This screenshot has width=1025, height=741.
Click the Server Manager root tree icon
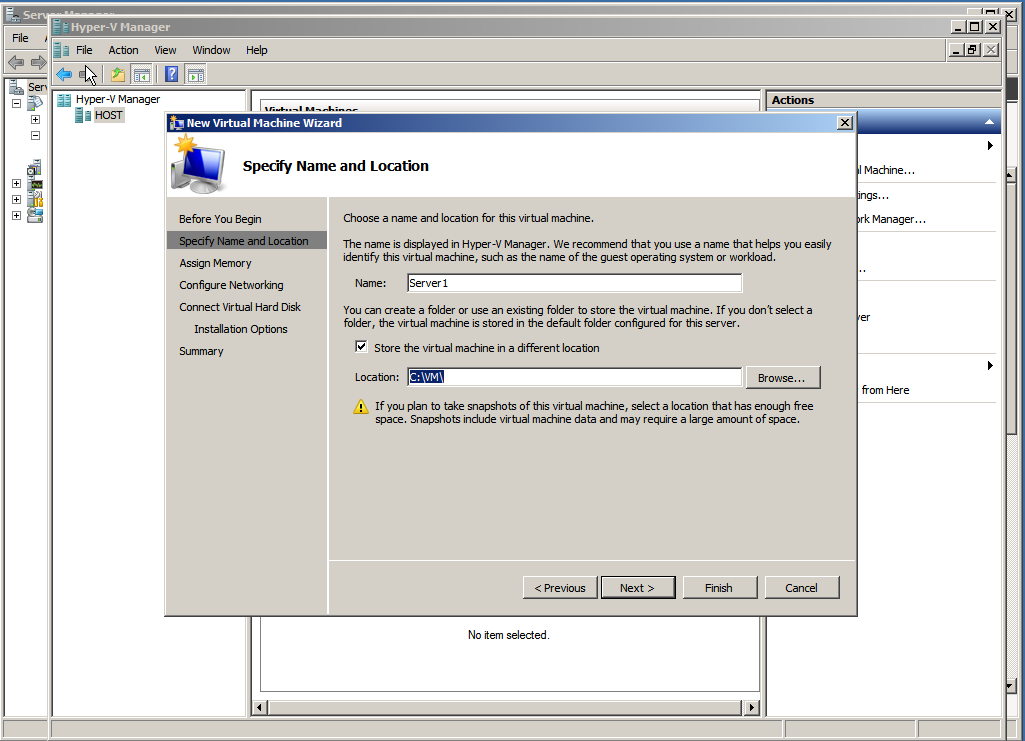pos(16,87)
